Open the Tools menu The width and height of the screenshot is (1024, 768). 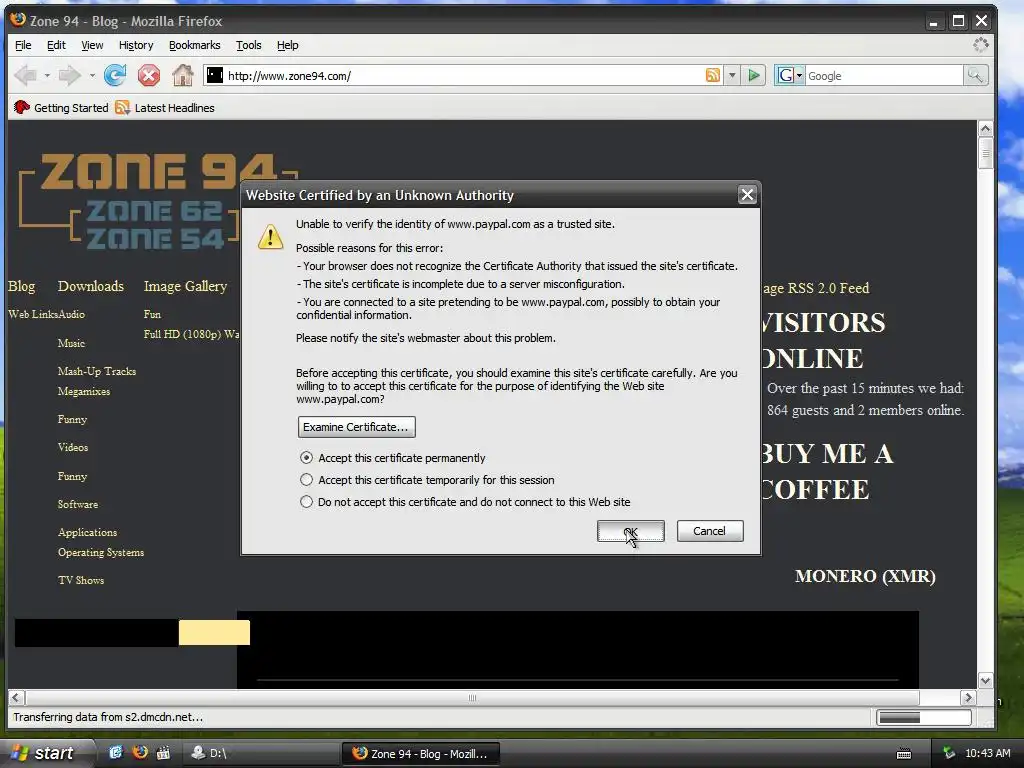[248, 45]
